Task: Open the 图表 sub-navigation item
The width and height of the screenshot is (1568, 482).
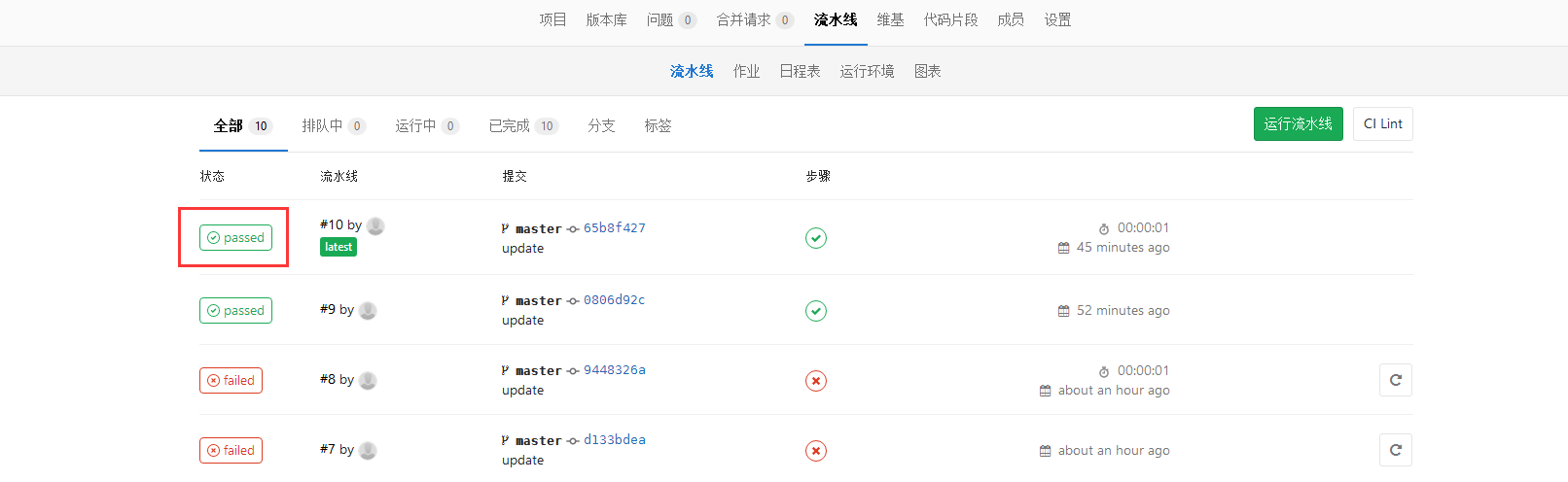Action: point(927,72)
